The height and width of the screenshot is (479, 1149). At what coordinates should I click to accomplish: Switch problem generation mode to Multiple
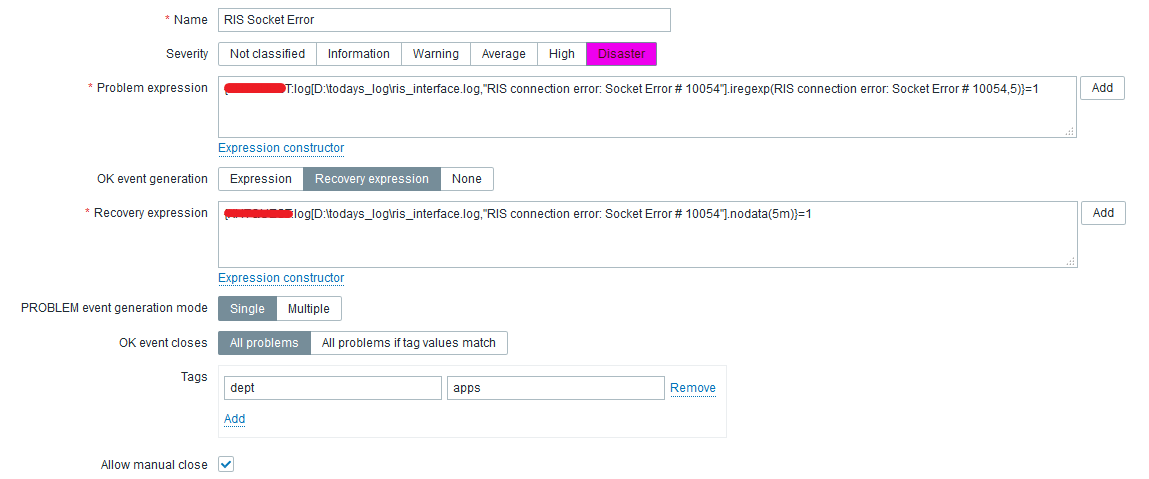308,309
